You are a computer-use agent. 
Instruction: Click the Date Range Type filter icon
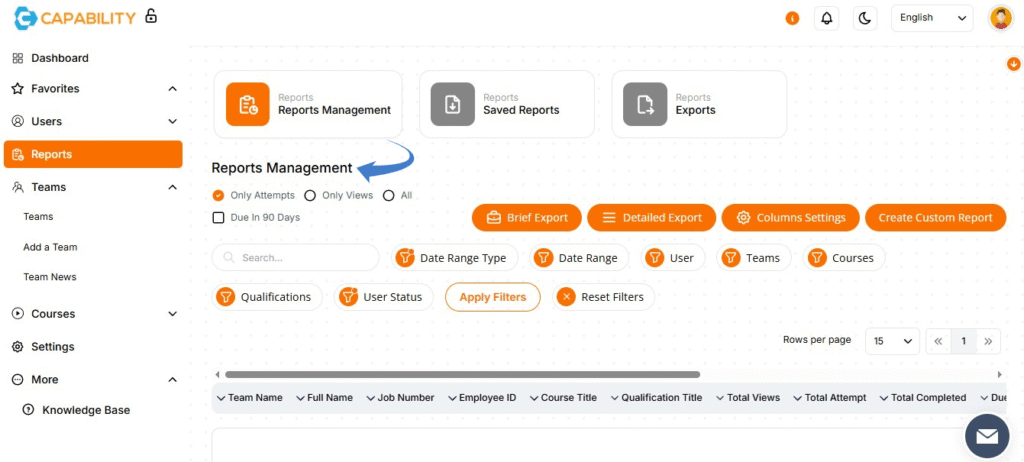[406, 257]
